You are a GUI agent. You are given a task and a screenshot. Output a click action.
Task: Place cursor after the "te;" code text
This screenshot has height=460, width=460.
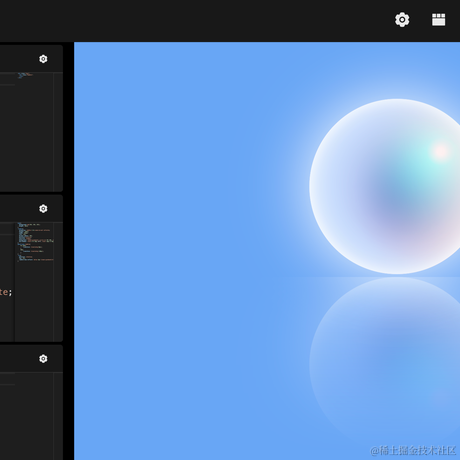click(x=13, y=292)
